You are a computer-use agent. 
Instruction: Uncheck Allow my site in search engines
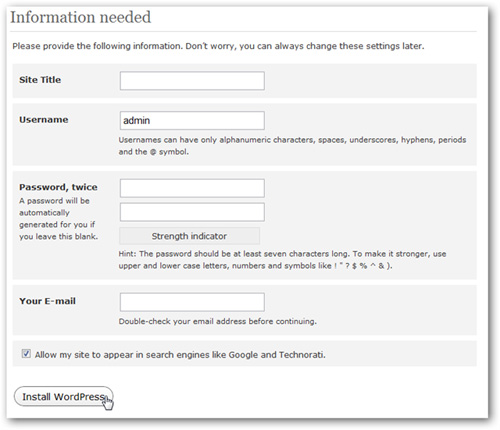[26, 354]
